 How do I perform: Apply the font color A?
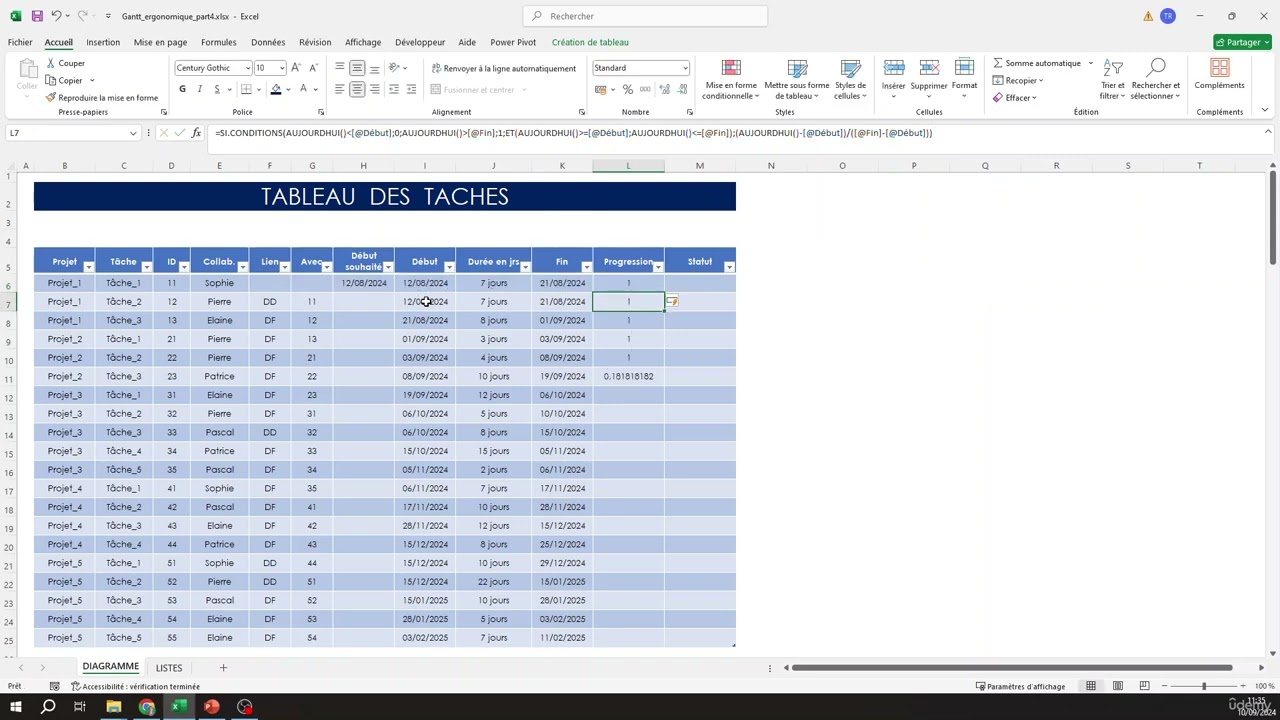[304, 90]
